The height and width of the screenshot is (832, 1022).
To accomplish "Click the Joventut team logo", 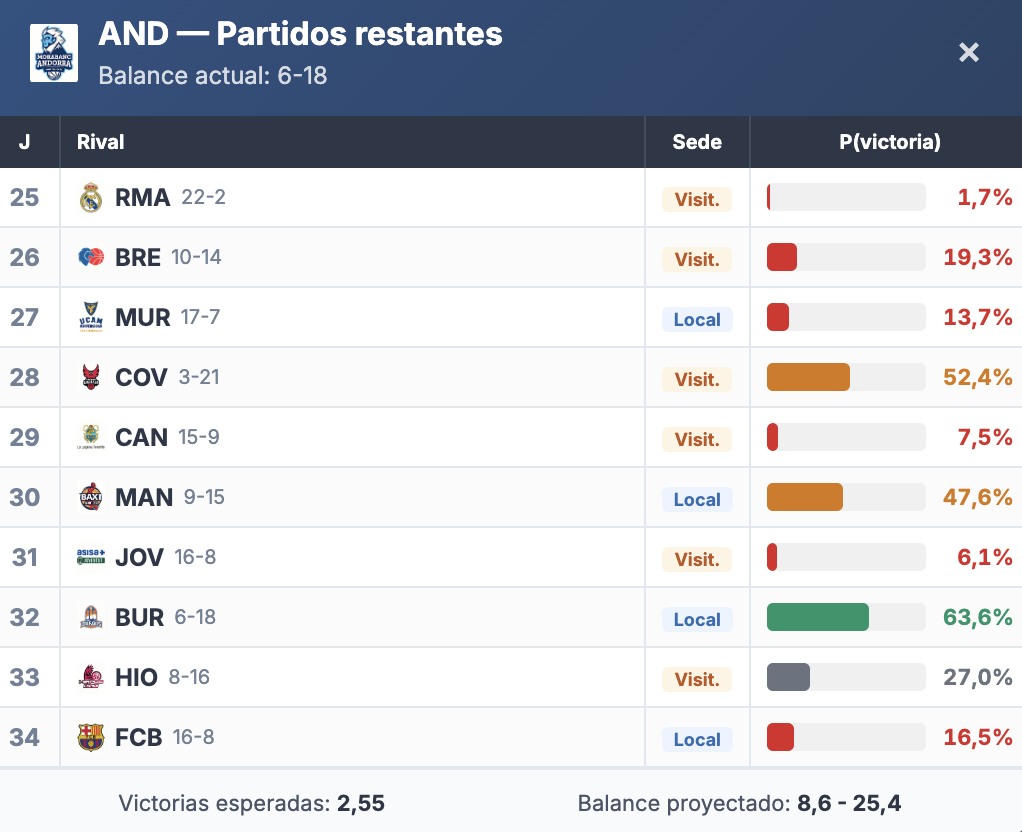I will pos(91,557).
